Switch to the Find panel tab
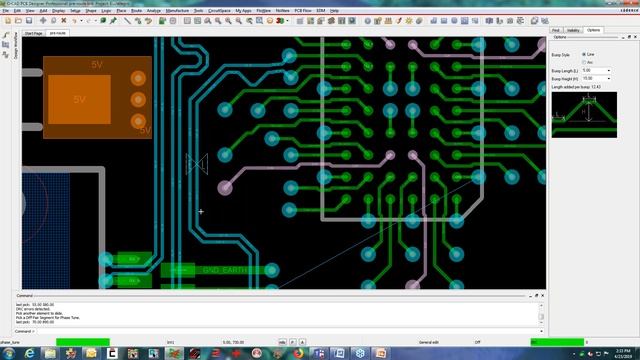 coord(556,30)
